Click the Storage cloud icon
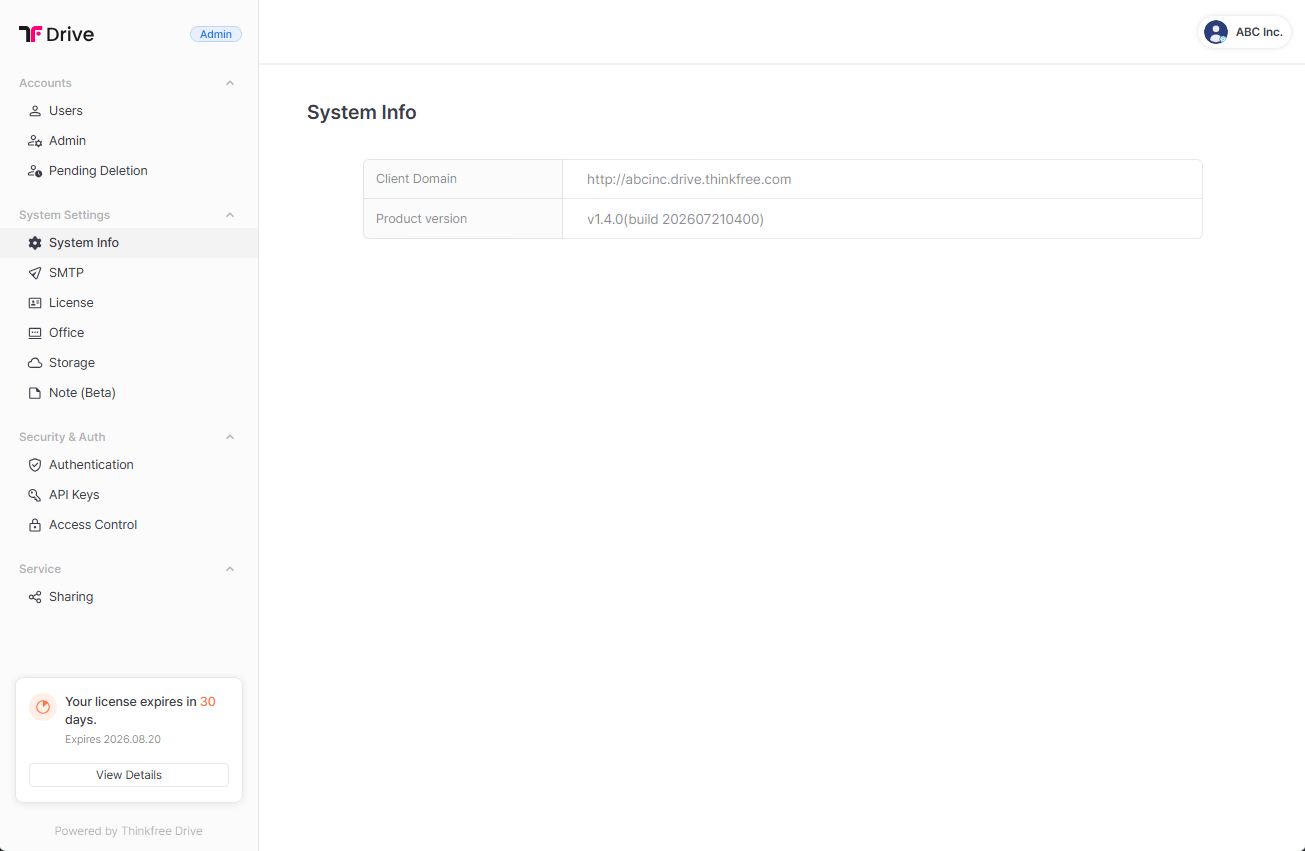Viewport: 1305px width, 851px height. [35, 363]
